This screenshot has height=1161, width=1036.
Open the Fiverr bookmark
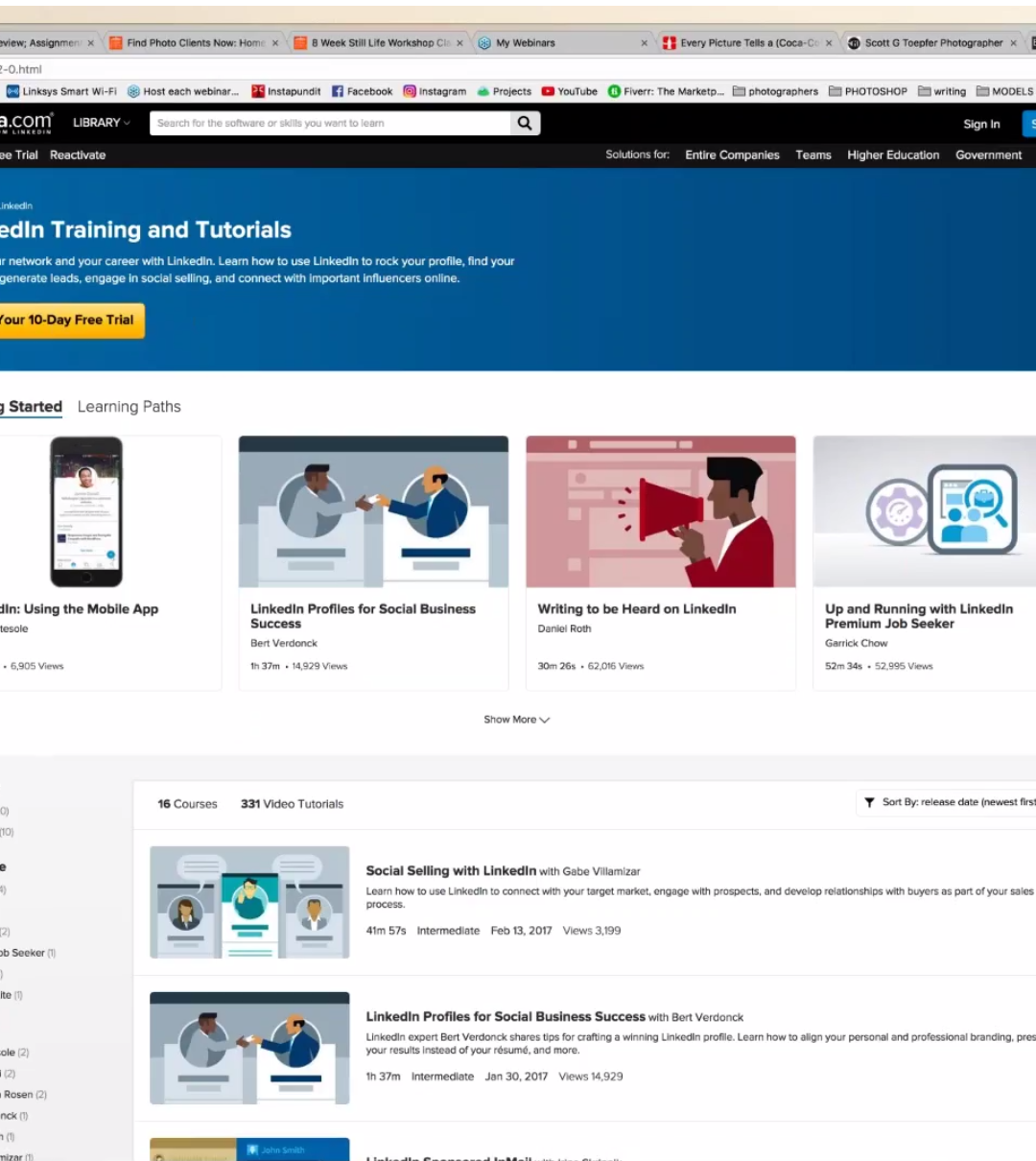point(666,92)
